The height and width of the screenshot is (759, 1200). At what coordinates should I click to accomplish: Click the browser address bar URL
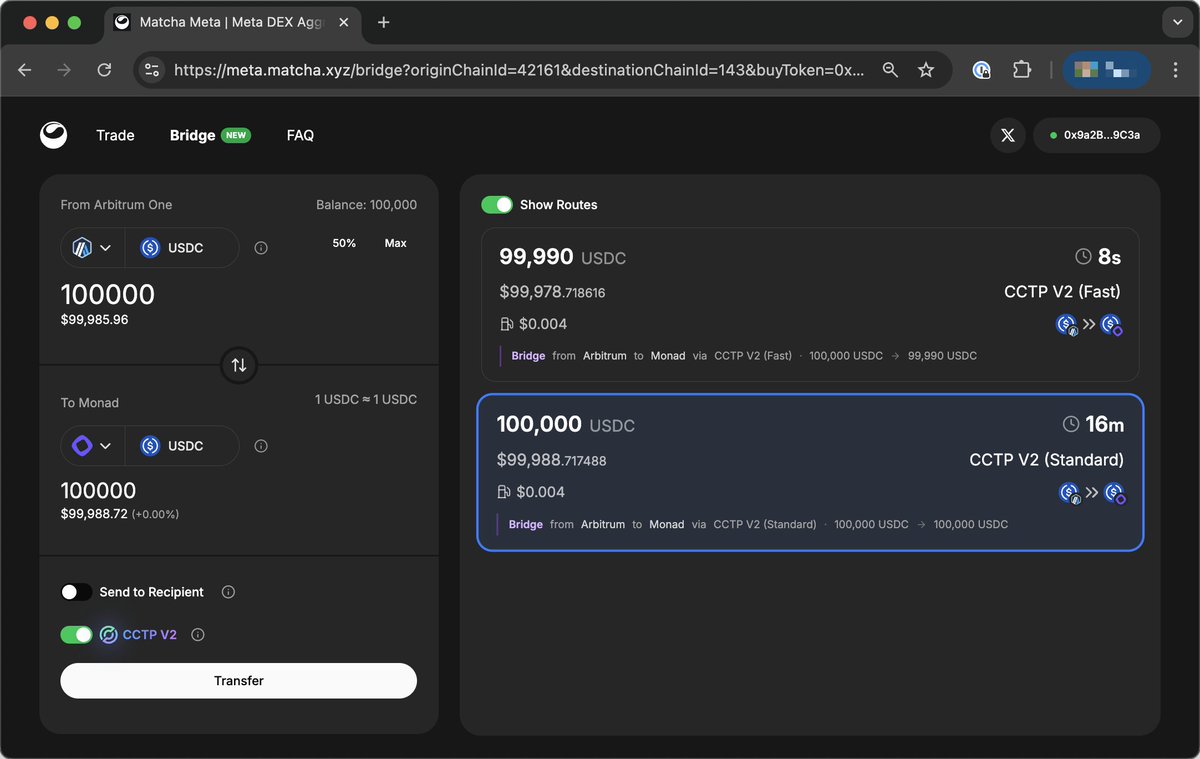(519, 70)
